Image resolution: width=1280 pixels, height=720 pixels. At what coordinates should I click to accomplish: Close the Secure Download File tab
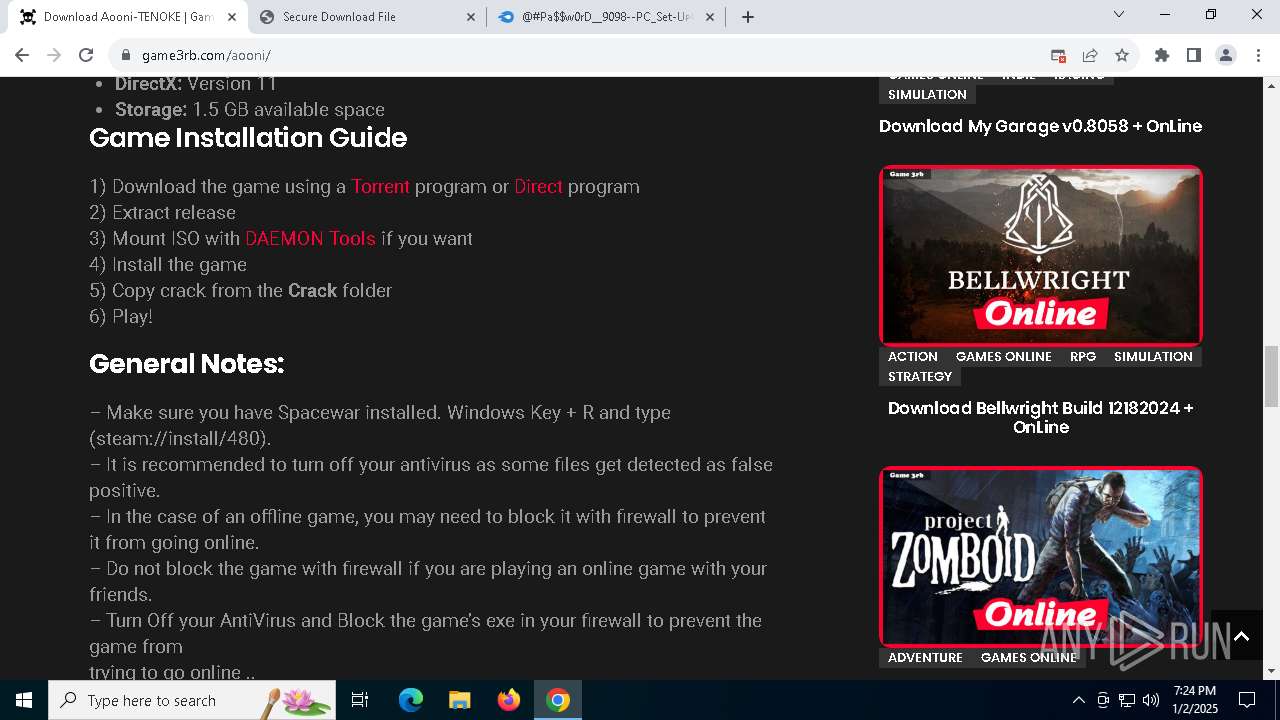[x=471, y=16]
